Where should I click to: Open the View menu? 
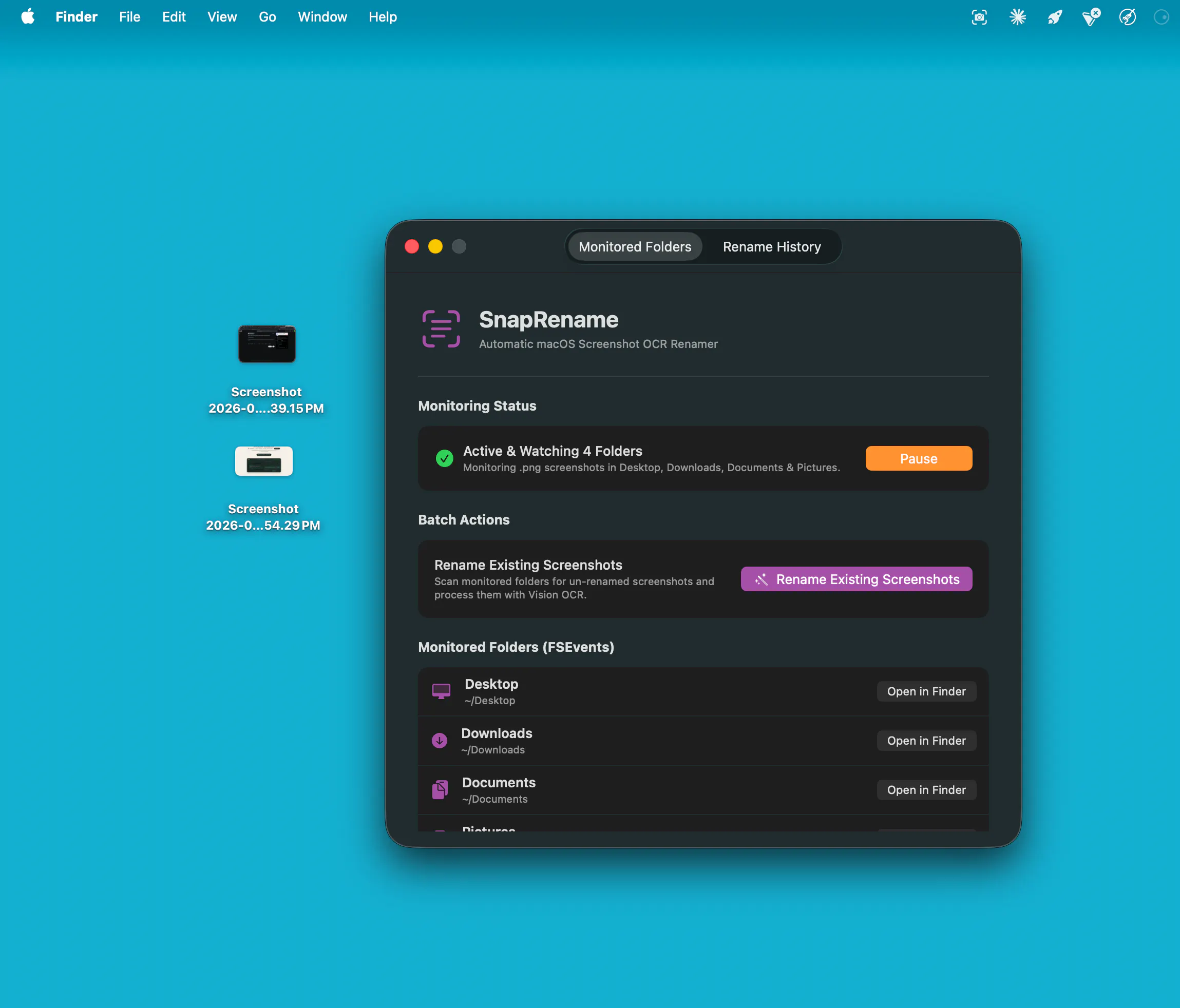[222, 17]
